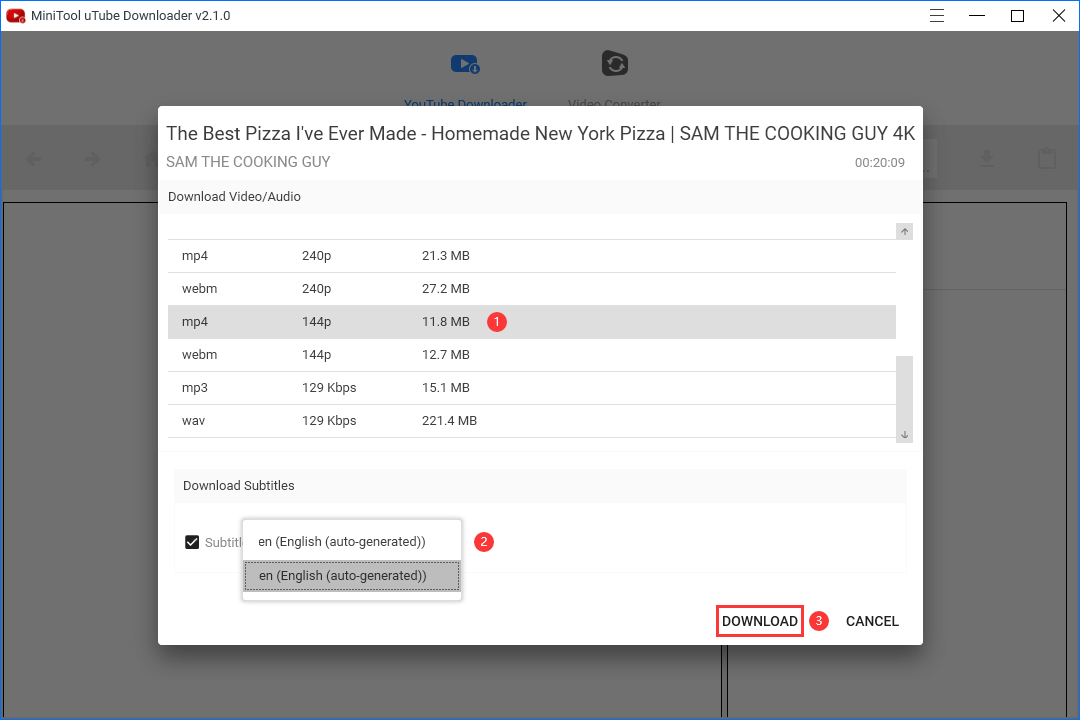Open the Video Converter tab icon
The height and width of the screenshot is (720, 1080).
614,64
